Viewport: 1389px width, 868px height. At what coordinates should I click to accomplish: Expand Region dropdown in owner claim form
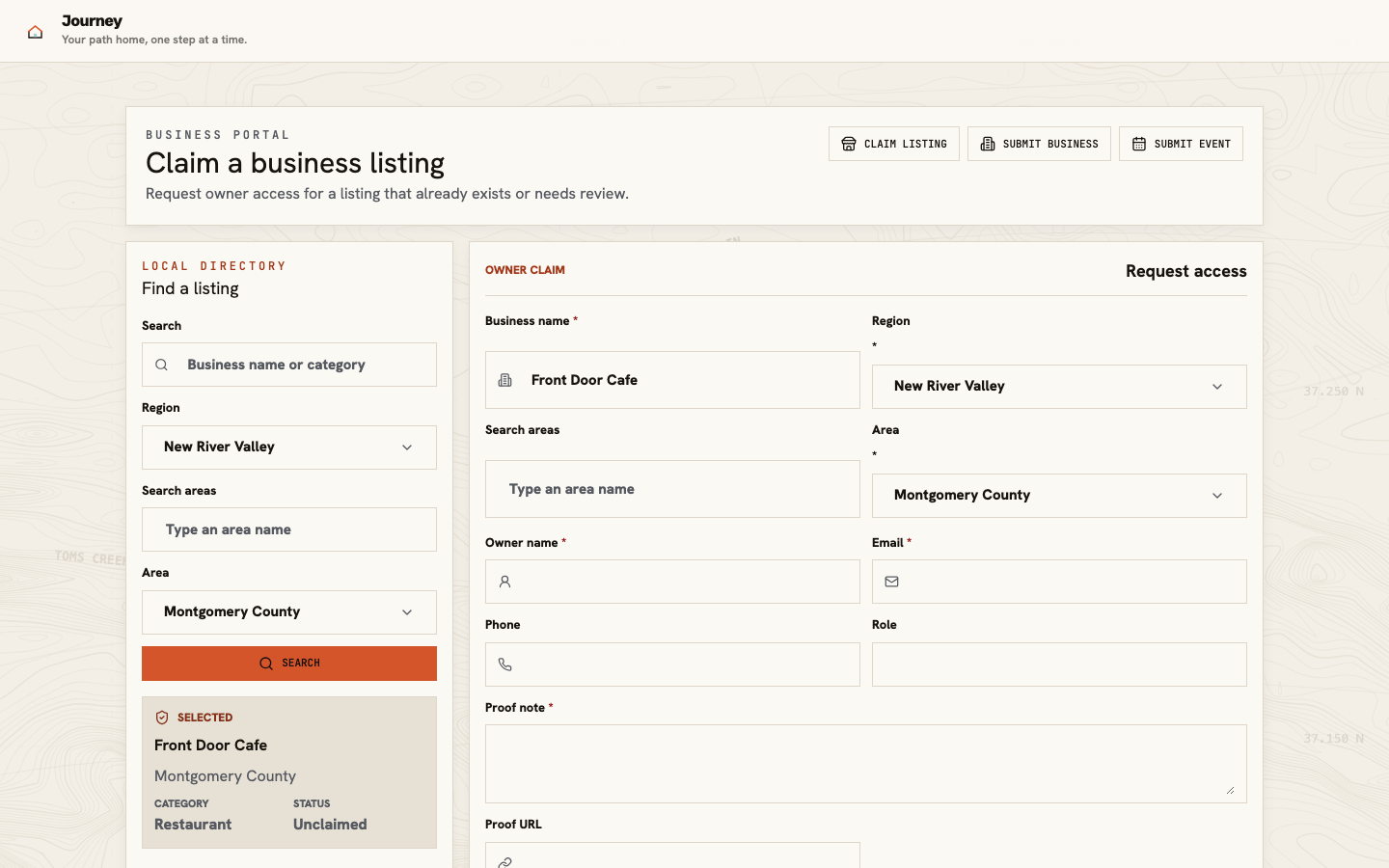(x=1059, y=387)
